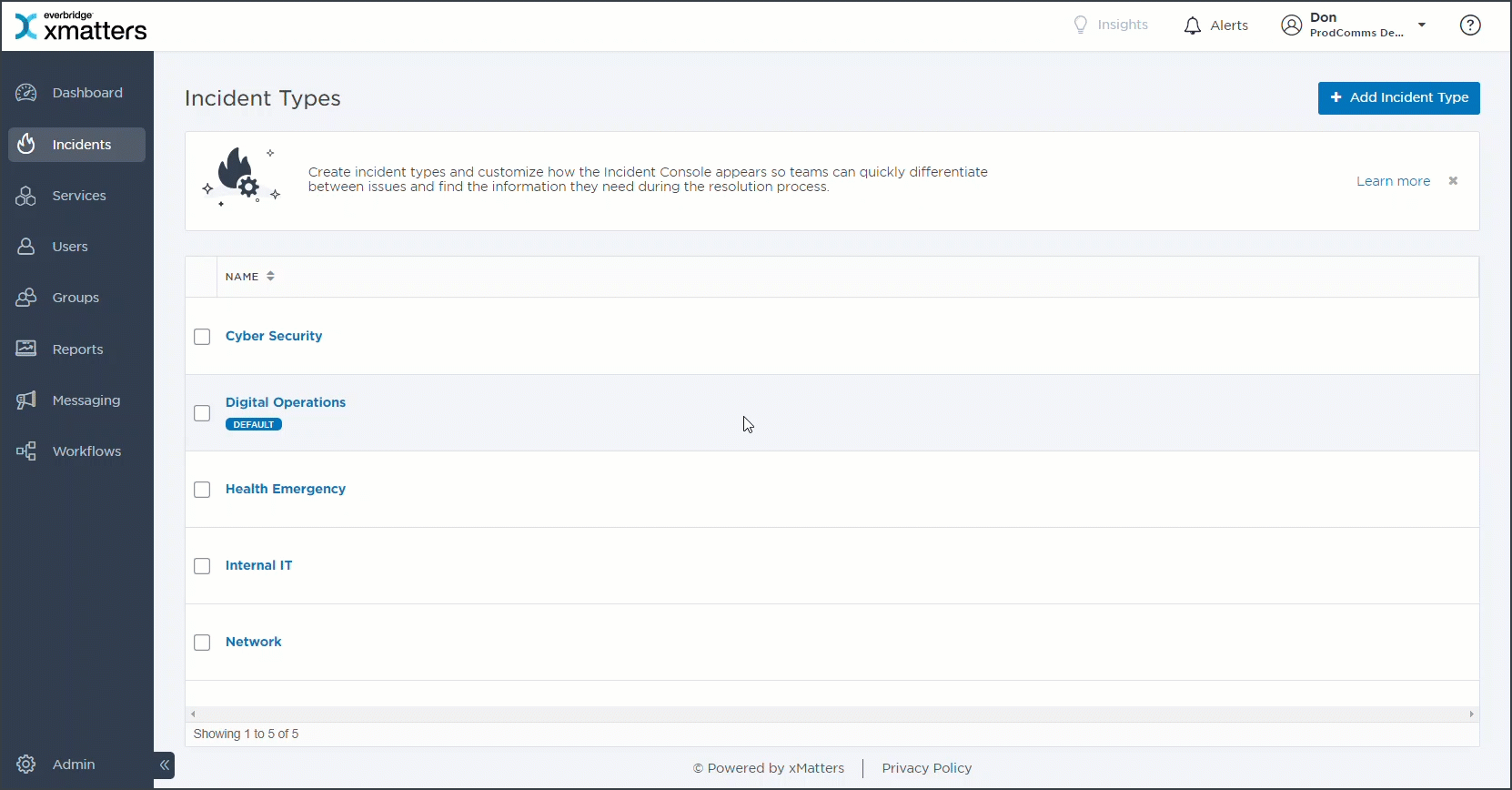Click the Incidents flame icon
Screen dimensions: 1512x790
pyautogui.click(x=26, y=144)
